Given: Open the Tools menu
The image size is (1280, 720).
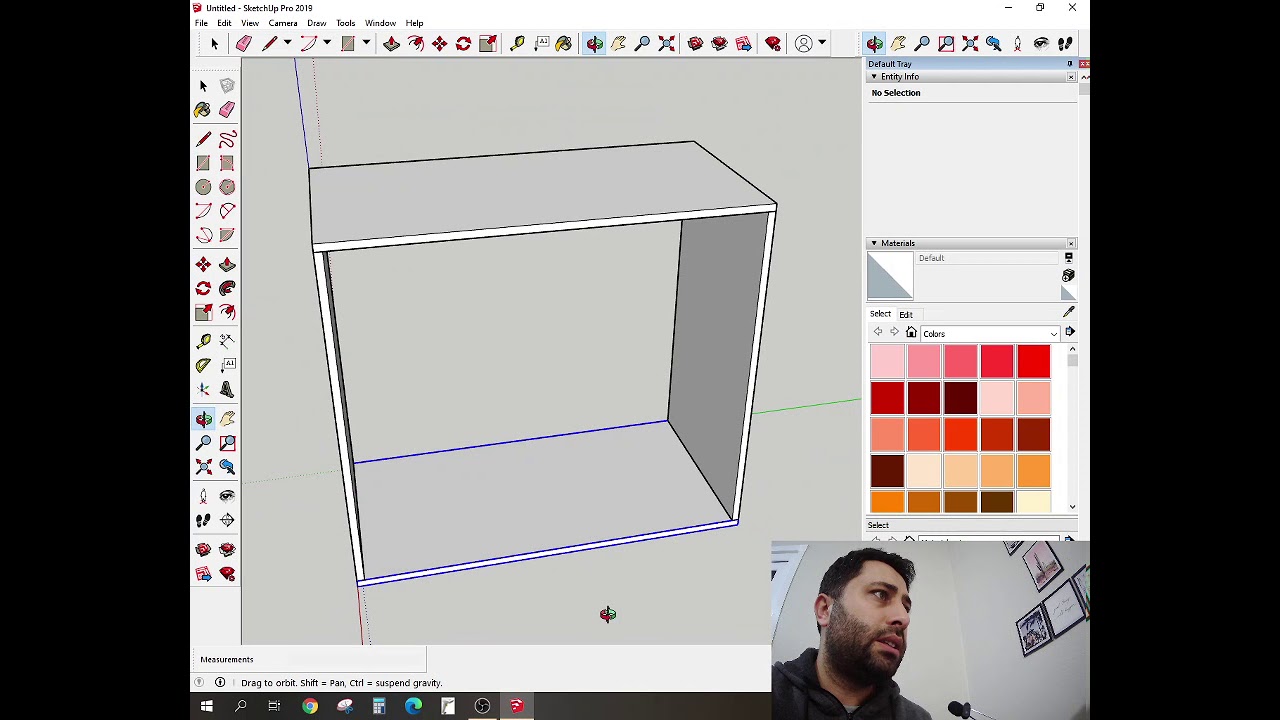Looking at the screenshot, I should pyautogui.click(x=345, y=23).
